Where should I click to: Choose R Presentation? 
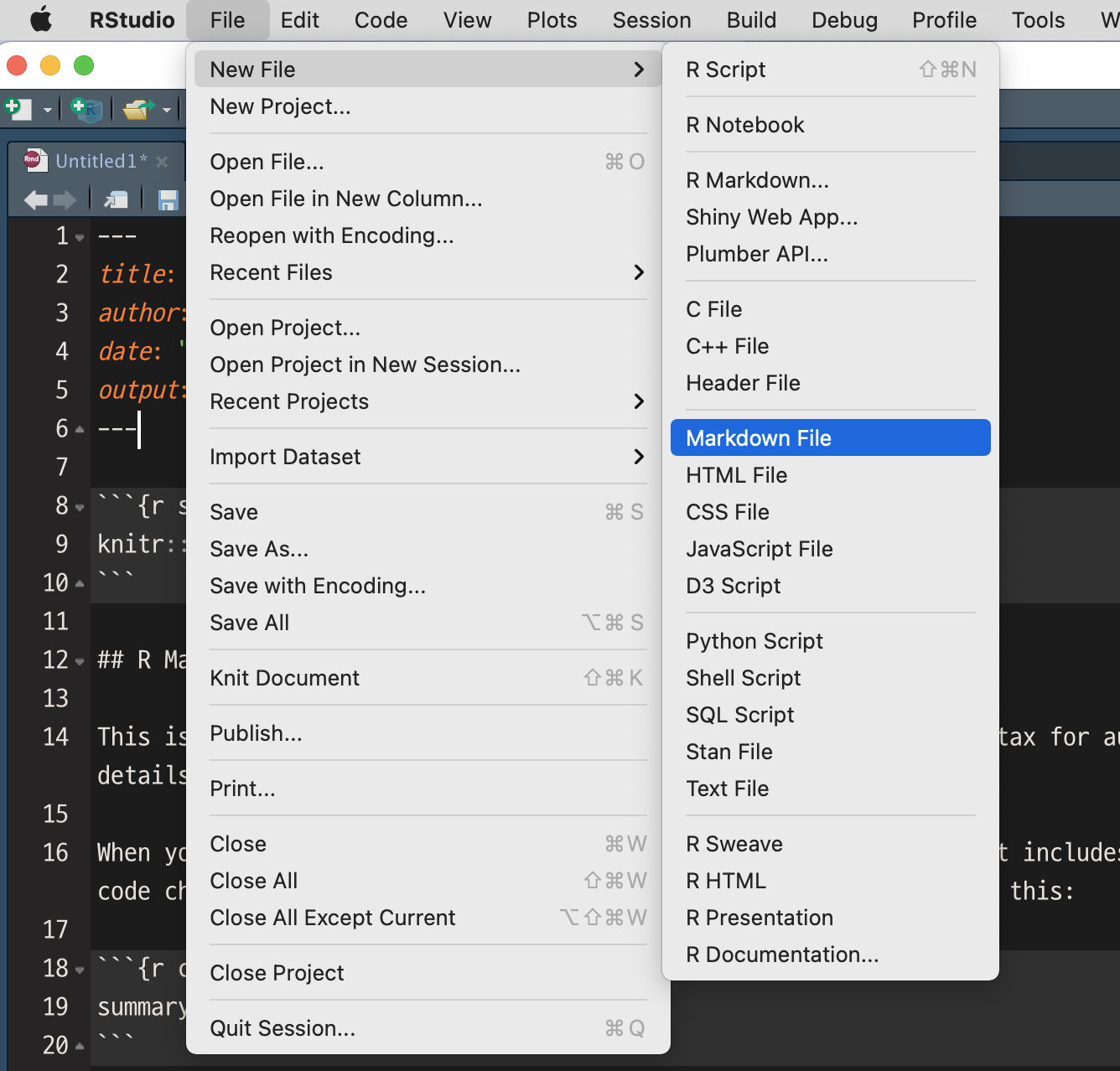point(831,918)
